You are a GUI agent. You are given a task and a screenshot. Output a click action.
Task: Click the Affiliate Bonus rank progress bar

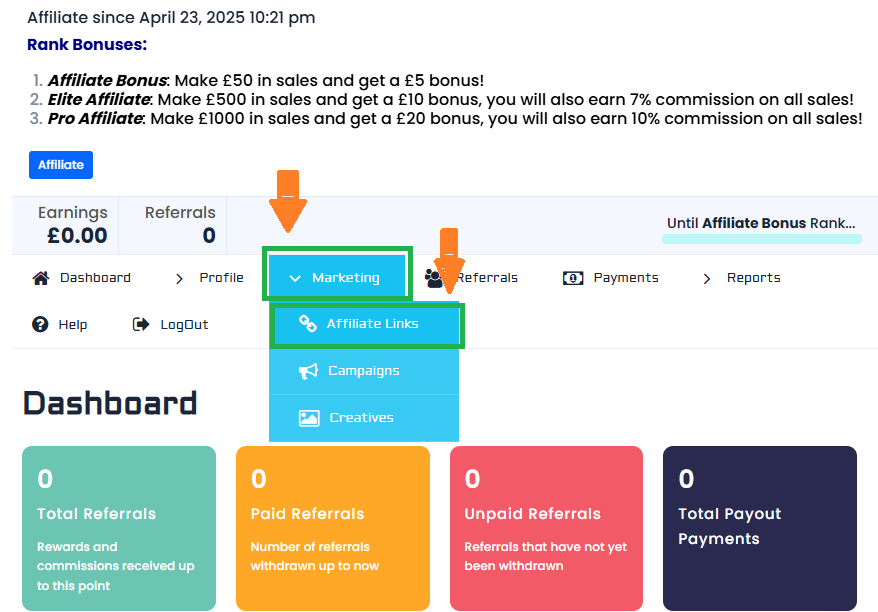(x=761, y=239)
